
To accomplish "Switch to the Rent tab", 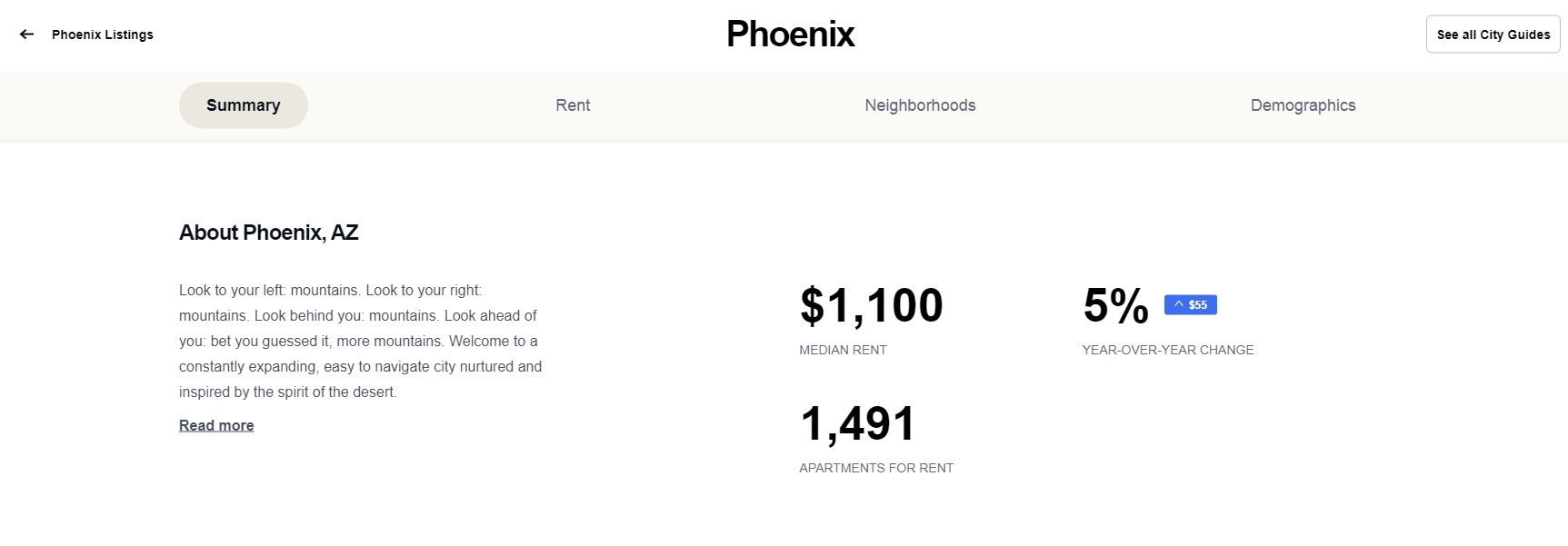I will pos(573,104).
